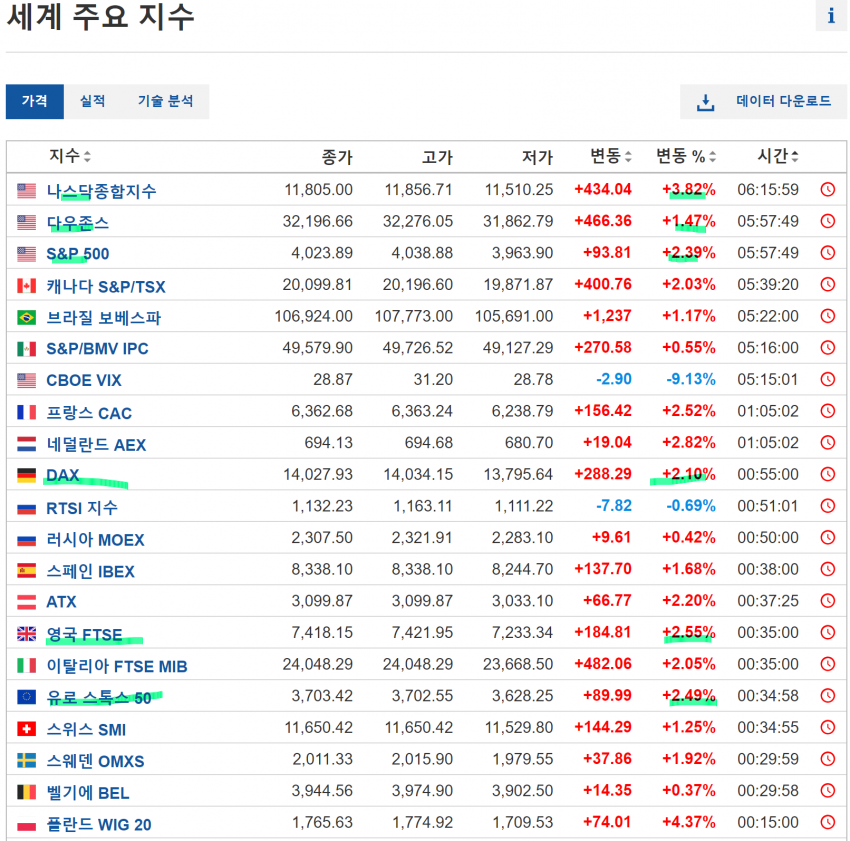
Task: Open the S&P 500 index link
Action: (x=78, y=254)
